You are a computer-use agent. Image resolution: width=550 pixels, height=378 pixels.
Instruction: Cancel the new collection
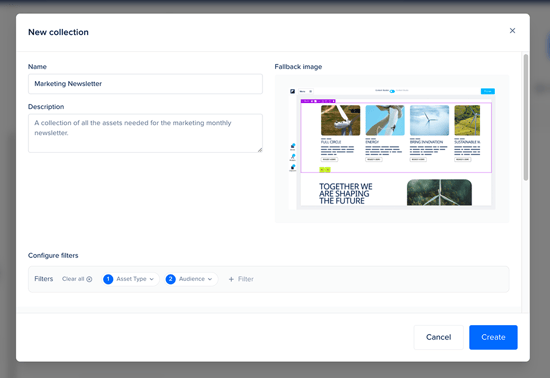tap(438, 337)
